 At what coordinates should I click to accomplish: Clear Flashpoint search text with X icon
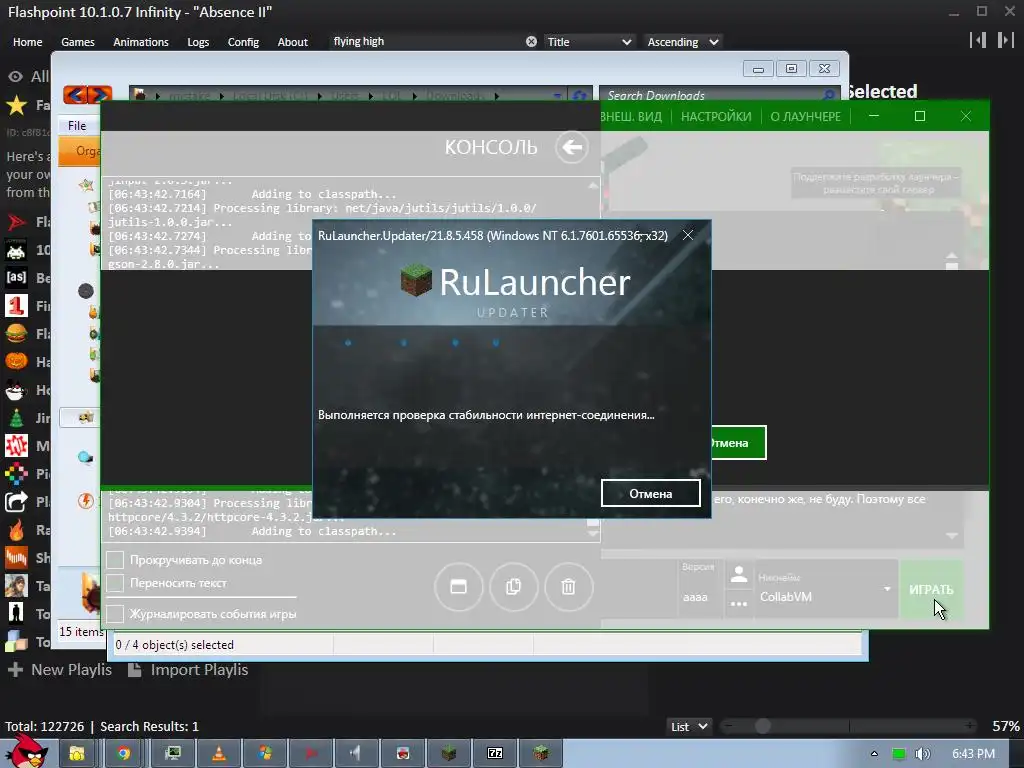coord(531,42)
